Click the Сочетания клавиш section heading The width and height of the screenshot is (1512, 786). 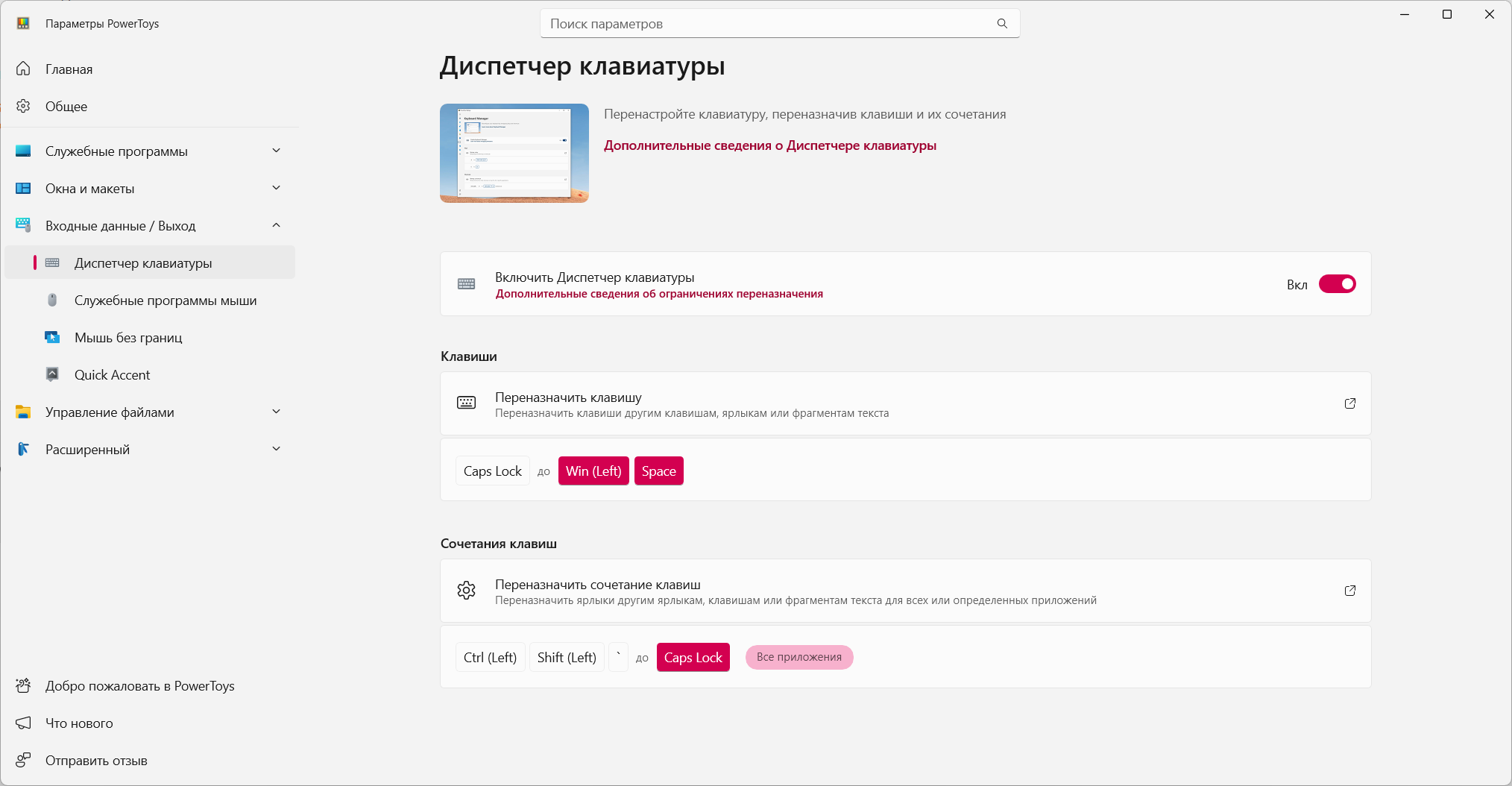[499, 544]
